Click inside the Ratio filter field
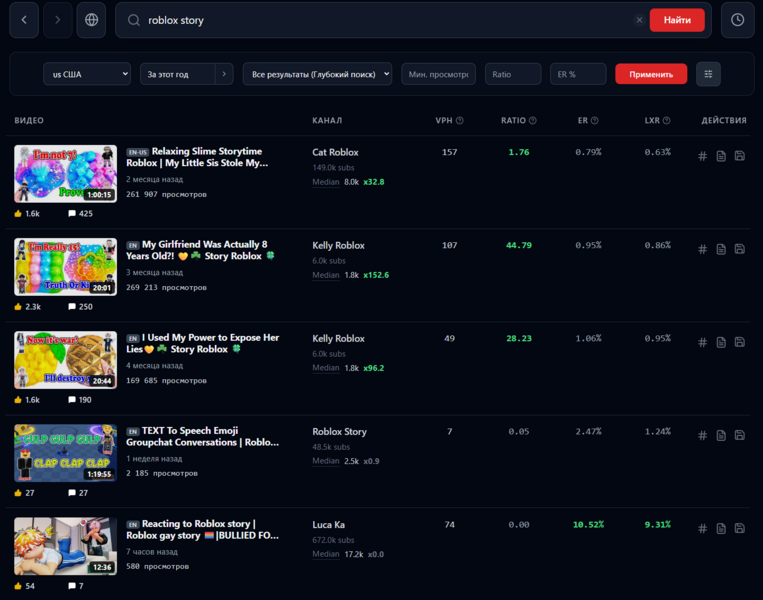Viewport: 763px width, 600px height. pyautogui.click(x=513, y=74)
